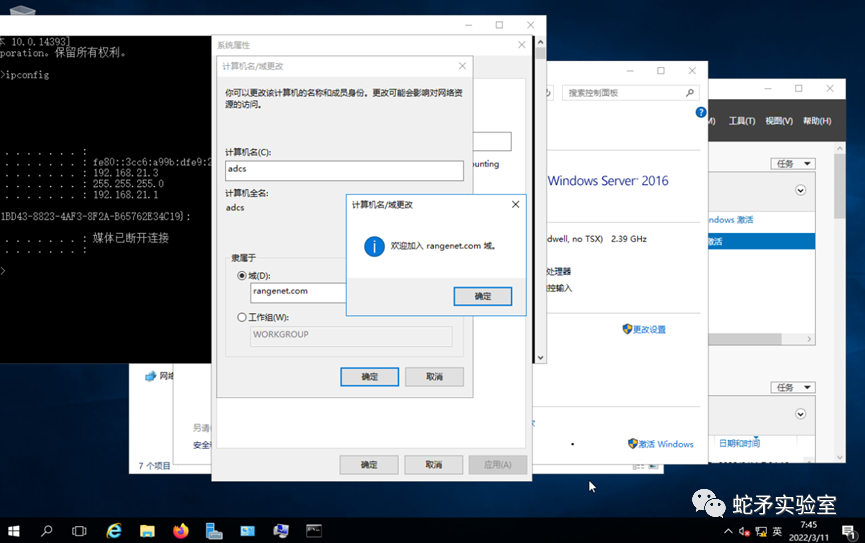Screen dimensions: 865x543
Task: Open the Help (H) menu in Server Manager
Action: [x=817, y=121]
